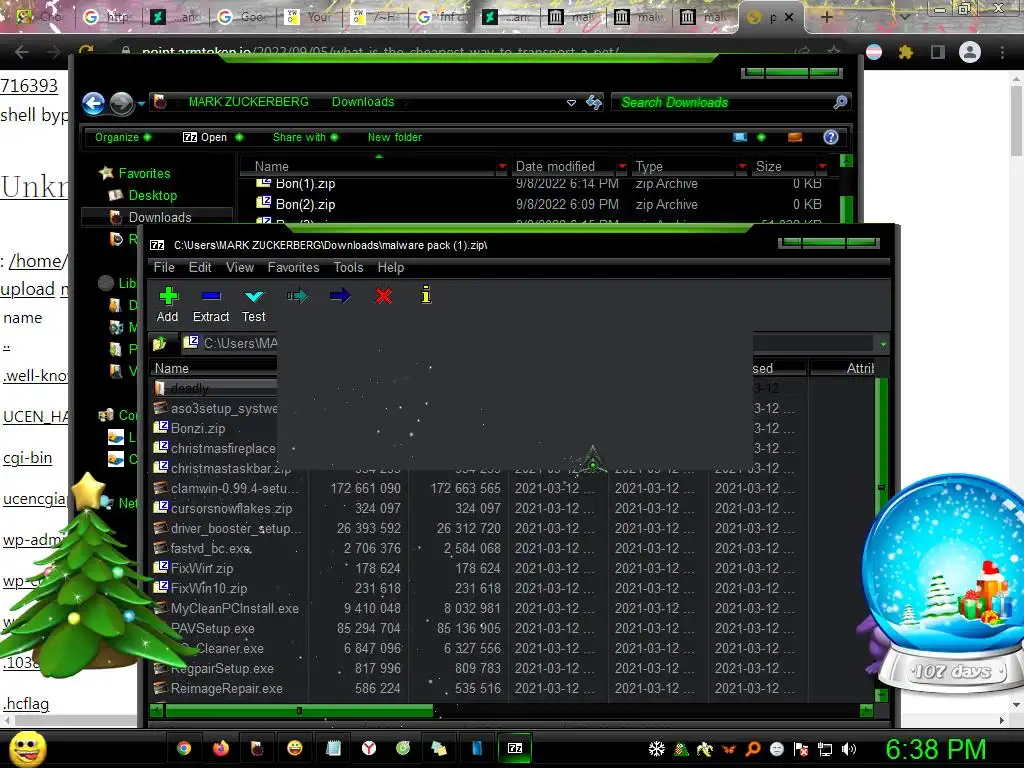Open the Edit menu in 7-Zip

[200, 268]
